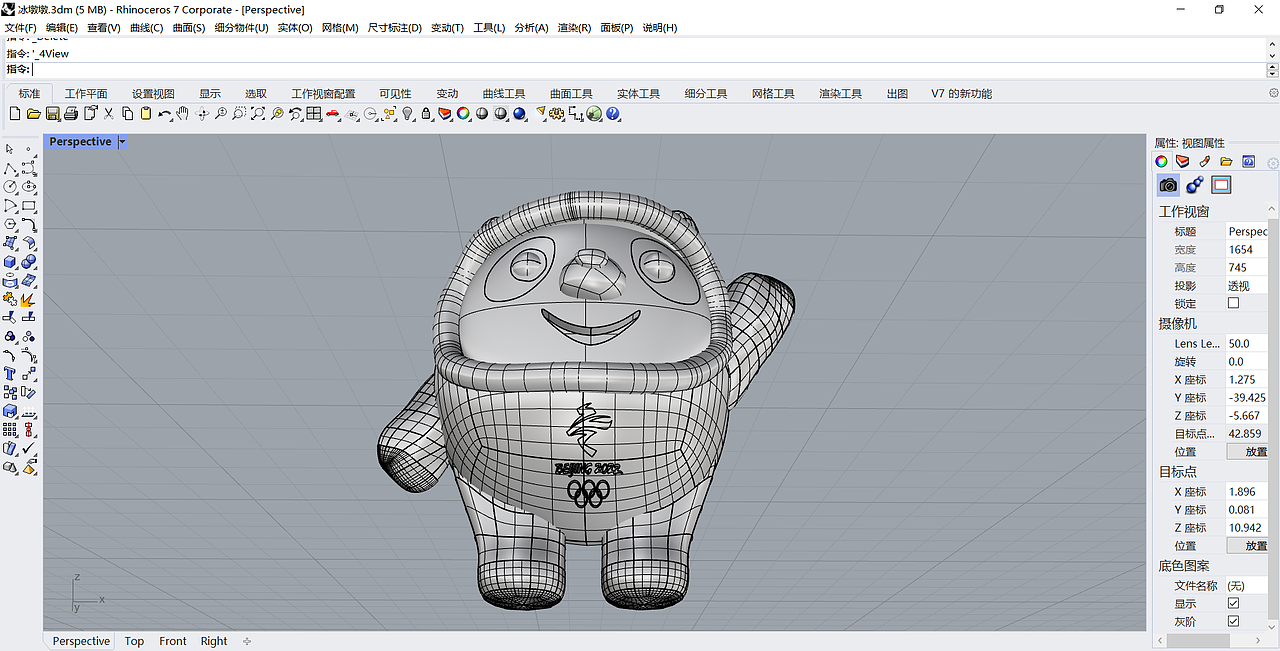Switch to the Top viewport tab
The height and width of the screenshot is (651, 1280).
click(134, 641)
